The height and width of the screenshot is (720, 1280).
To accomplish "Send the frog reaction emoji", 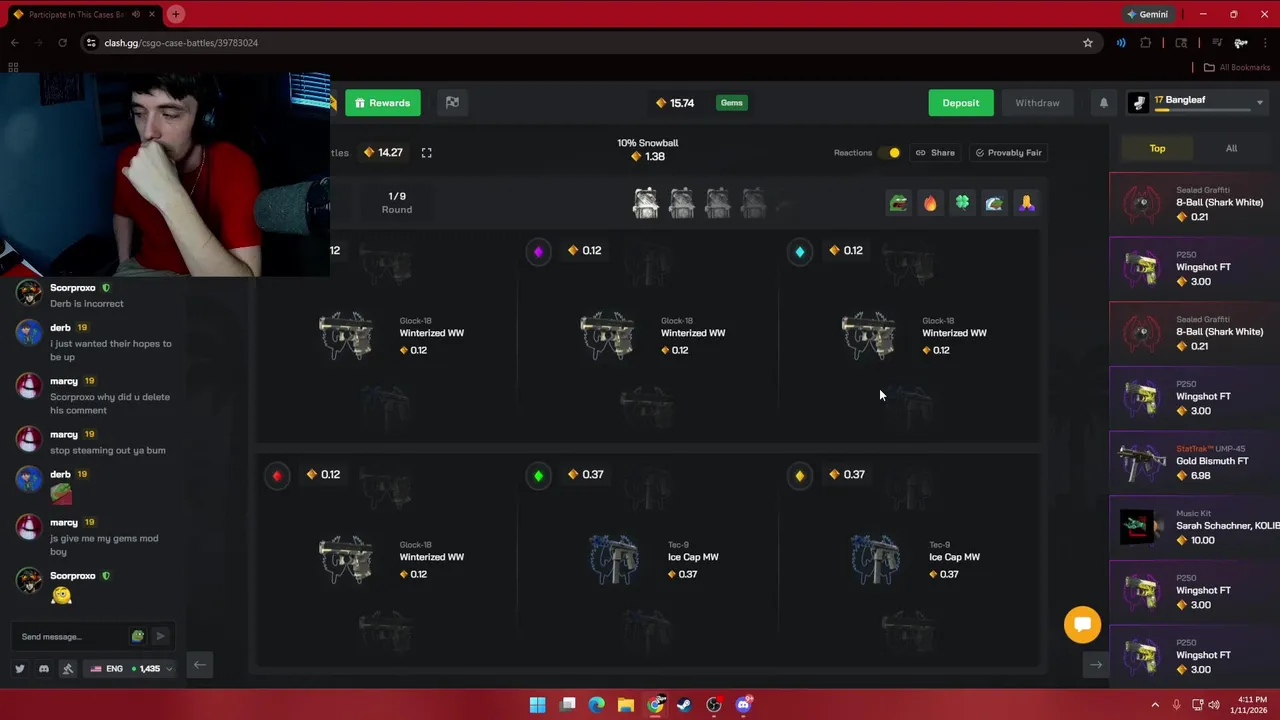I will [x=898, y=204].
